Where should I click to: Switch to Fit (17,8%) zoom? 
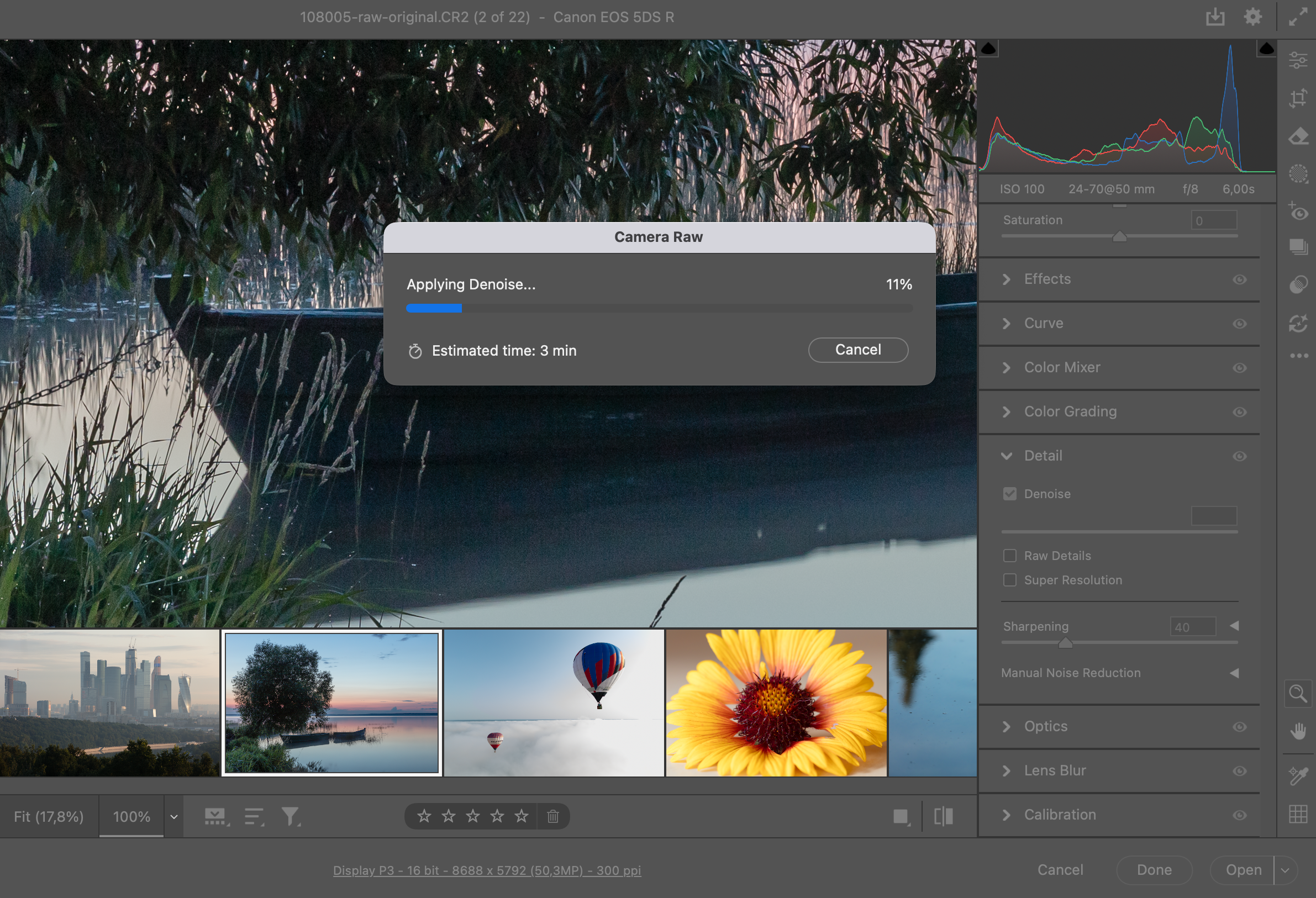point(49,816)
